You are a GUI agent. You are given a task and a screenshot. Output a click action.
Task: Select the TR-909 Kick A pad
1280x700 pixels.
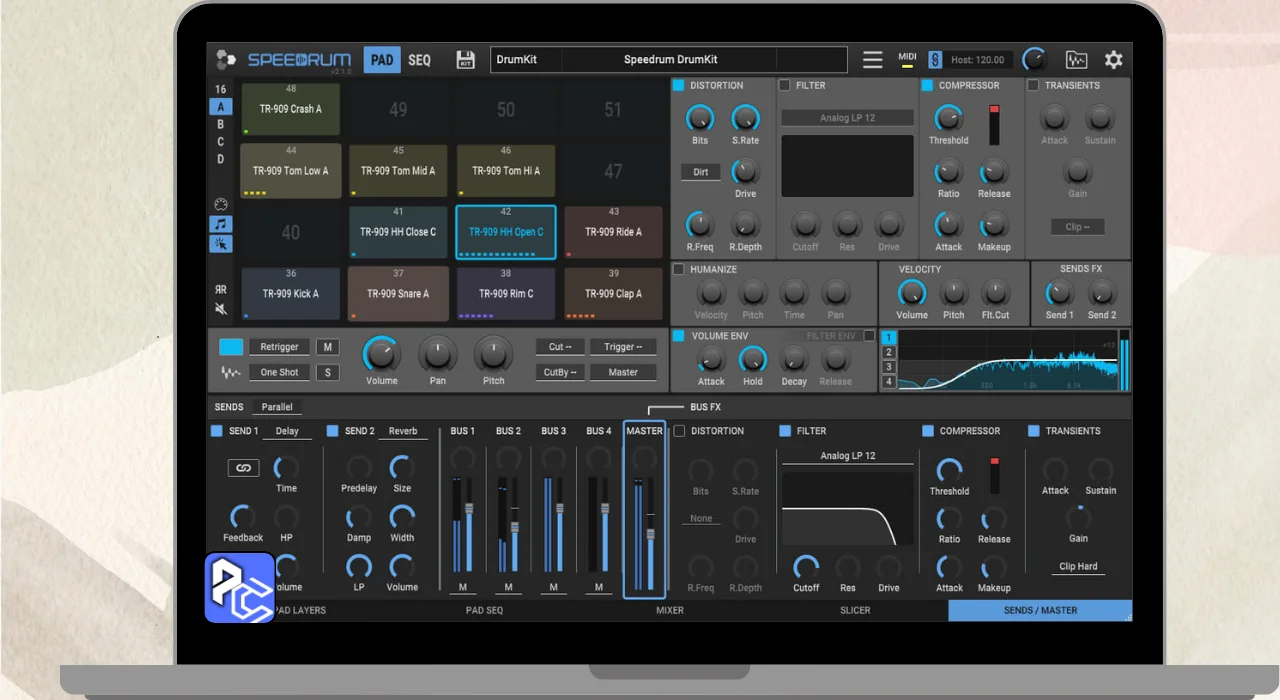[x=290, y=294]
